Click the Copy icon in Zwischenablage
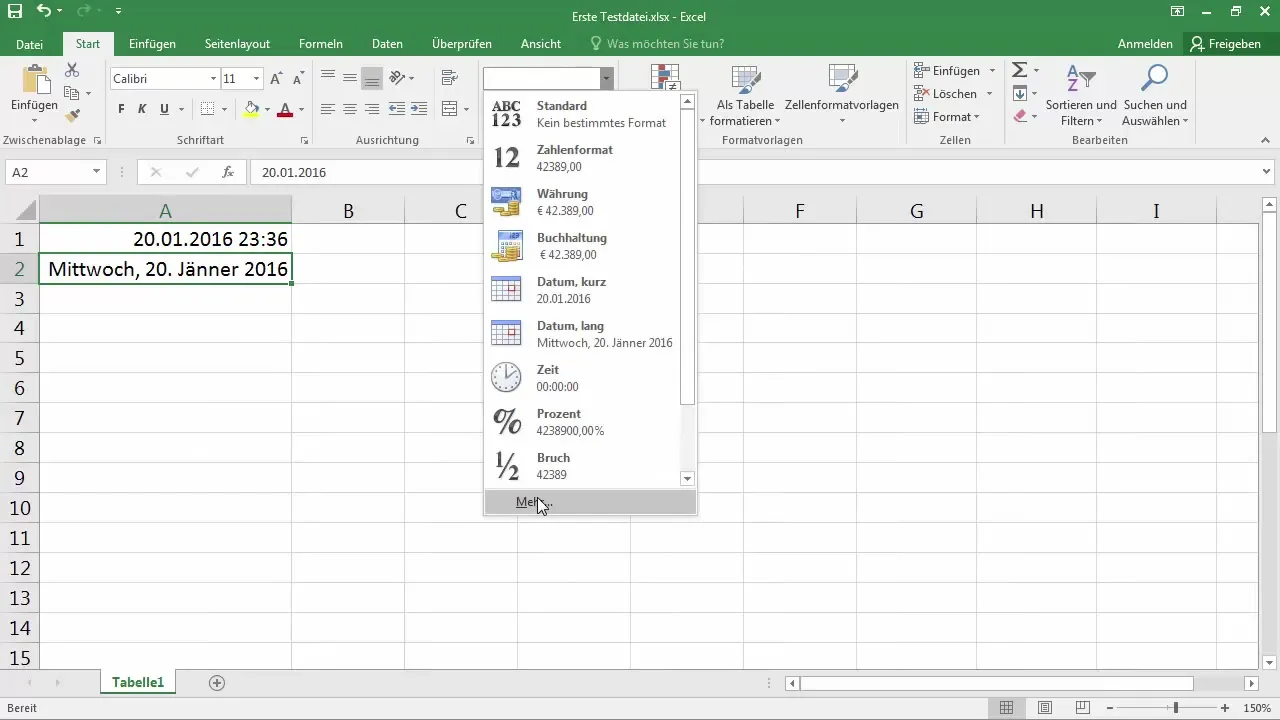Viewport: 1280px width, 720px height. coord(72,93)
